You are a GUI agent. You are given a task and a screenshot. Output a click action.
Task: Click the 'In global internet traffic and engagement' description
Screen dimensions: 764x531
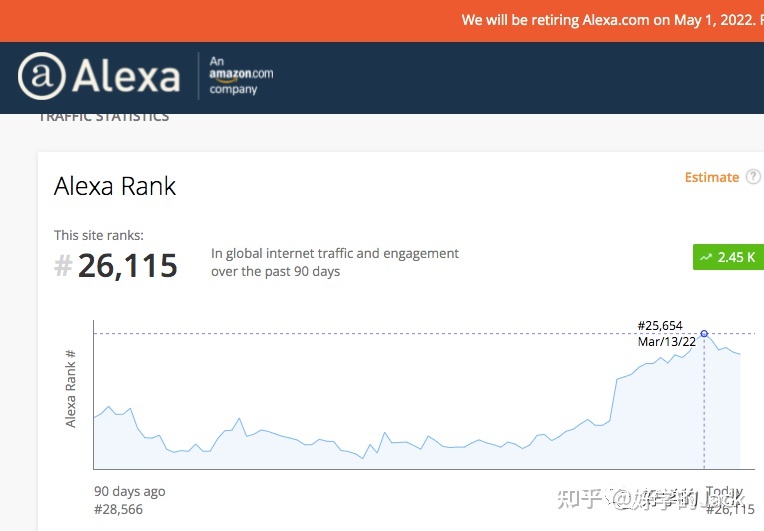pyautogui.click(x=335, y=253)
